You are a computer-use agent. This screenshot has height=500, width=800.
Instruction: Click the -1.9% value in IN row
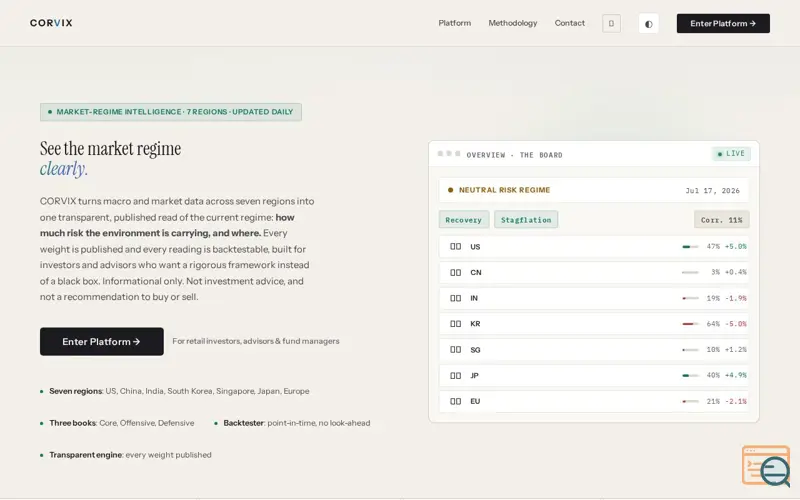pyautogui.click(x=735, y=298)
